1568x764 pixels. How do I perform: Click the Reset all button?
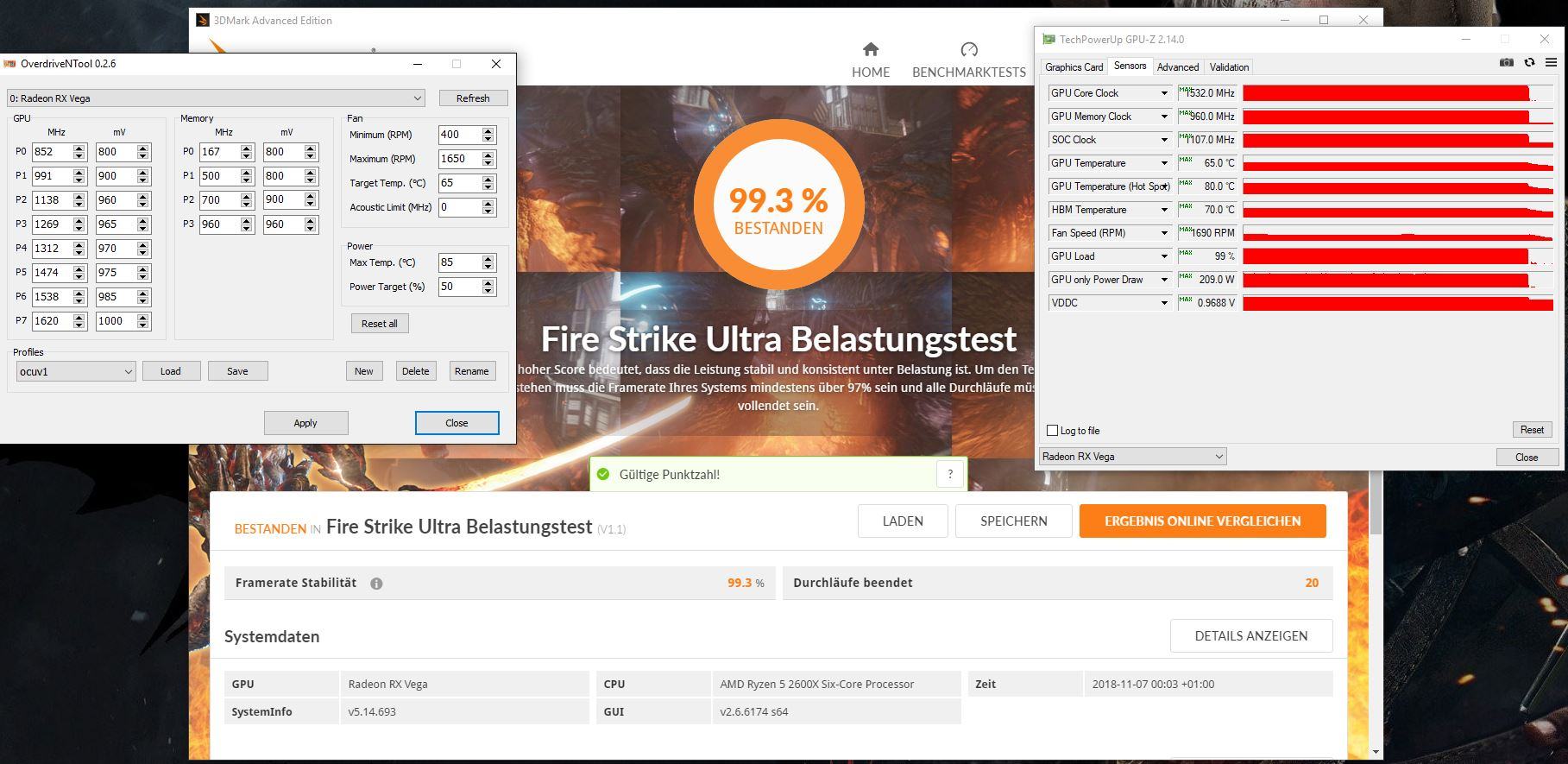(380, 324)
